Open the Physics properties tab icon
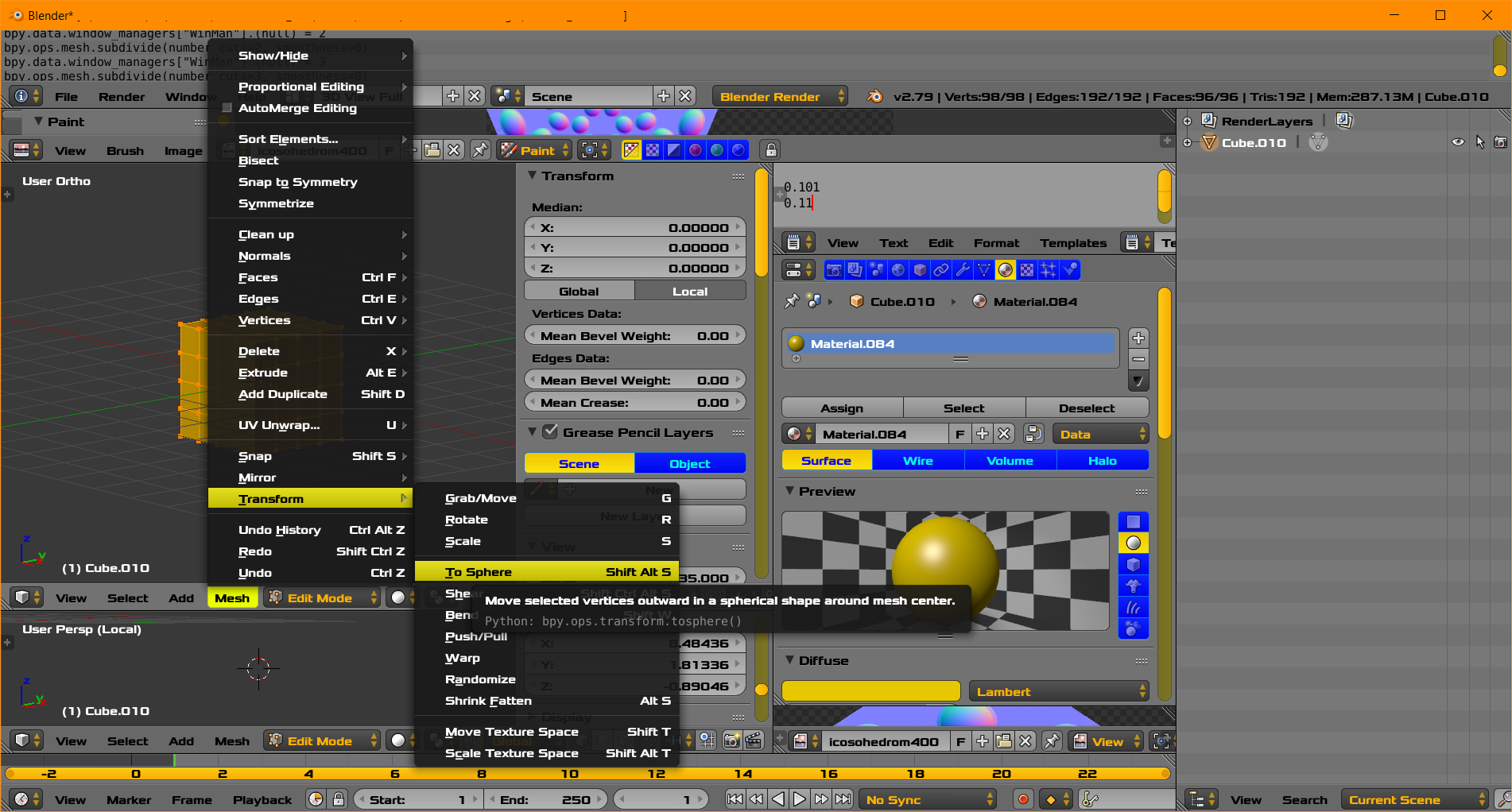Viewport: 1512px width, 812px height. coord(1070,270)
